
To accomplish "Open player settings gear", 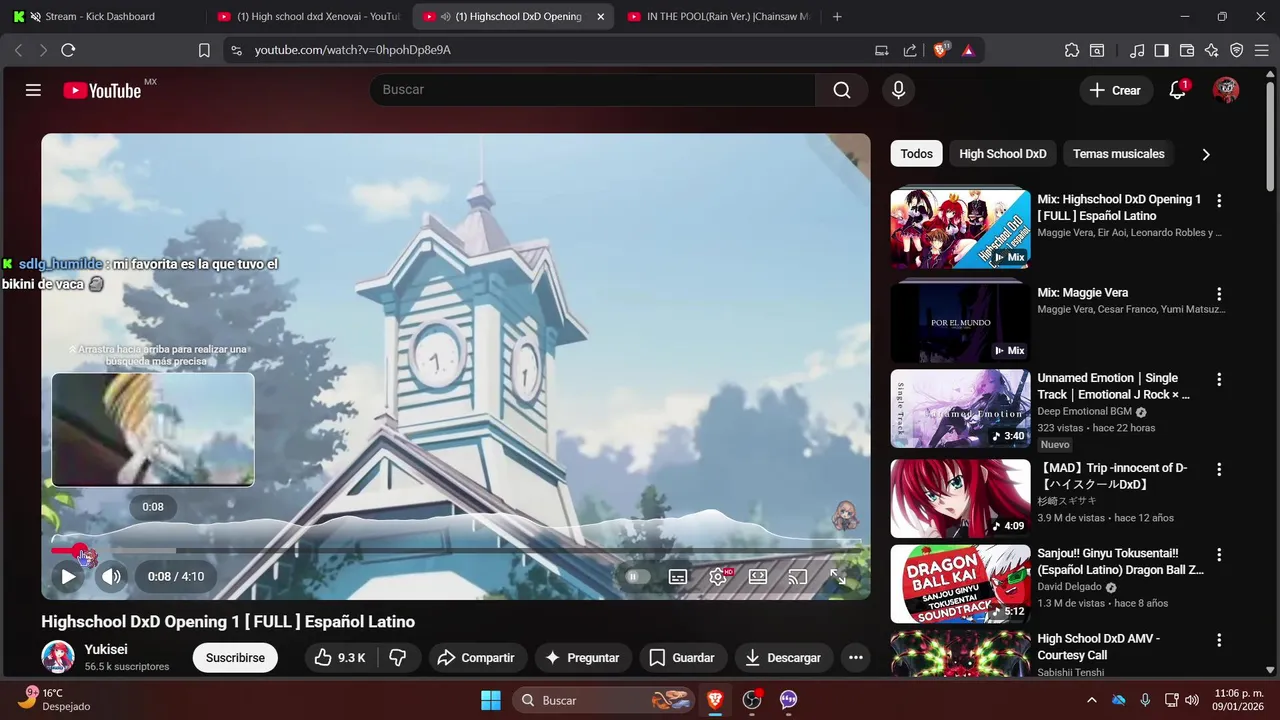I will coord(718,576).
